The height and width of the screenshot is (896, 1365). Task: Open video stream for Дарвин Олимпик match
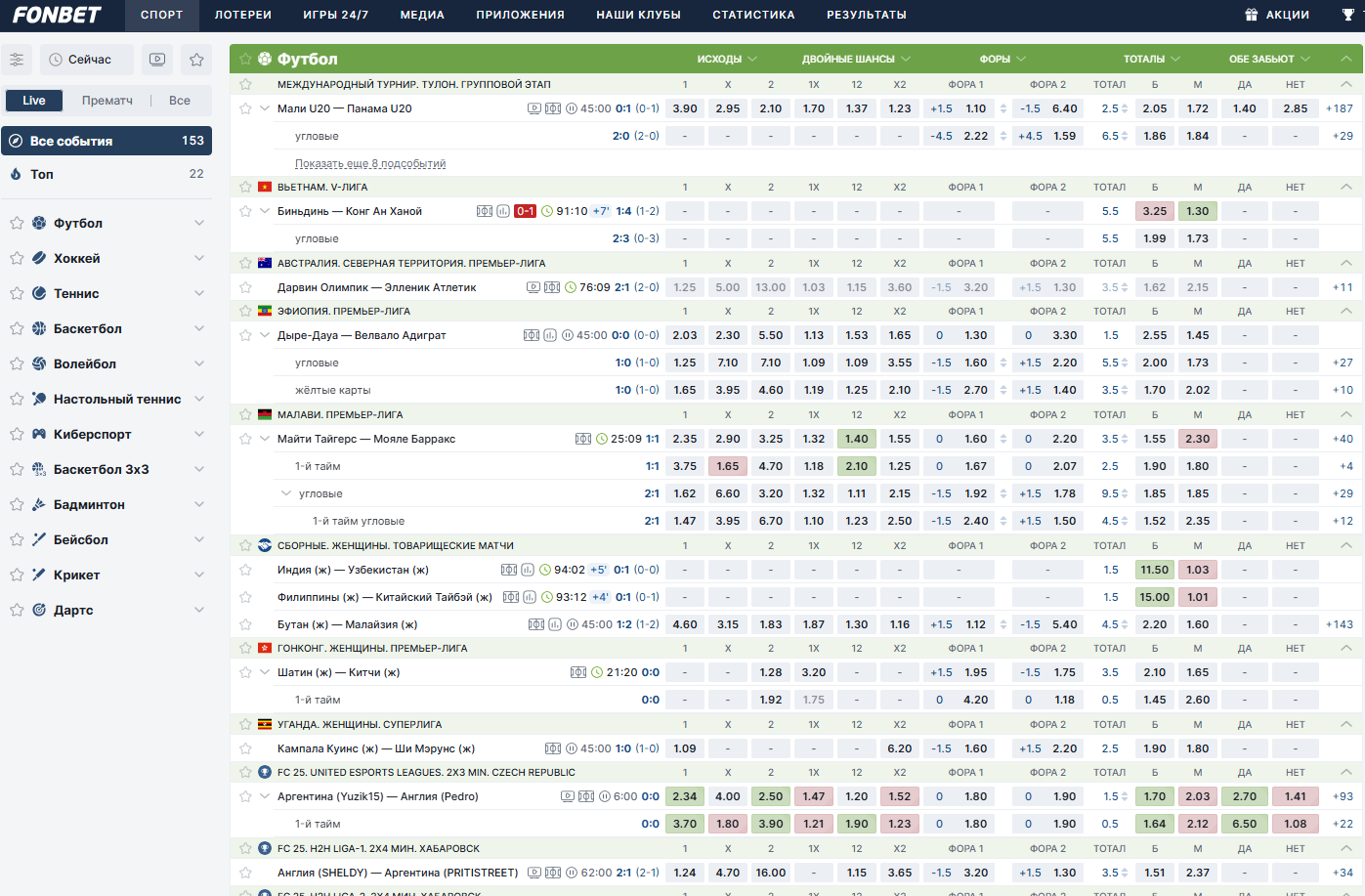pyautogui.click(x=533, y=287)
